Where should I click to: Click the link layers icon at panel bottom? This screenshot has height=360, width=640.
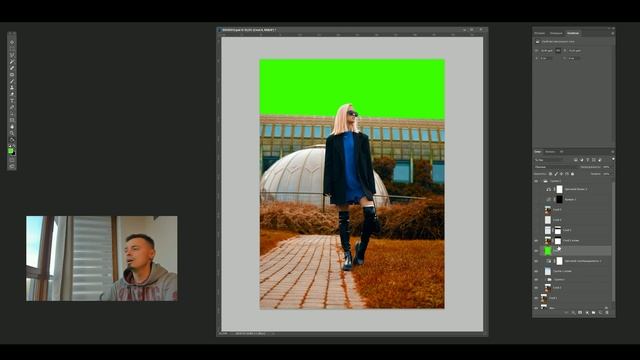click(567, 313)
